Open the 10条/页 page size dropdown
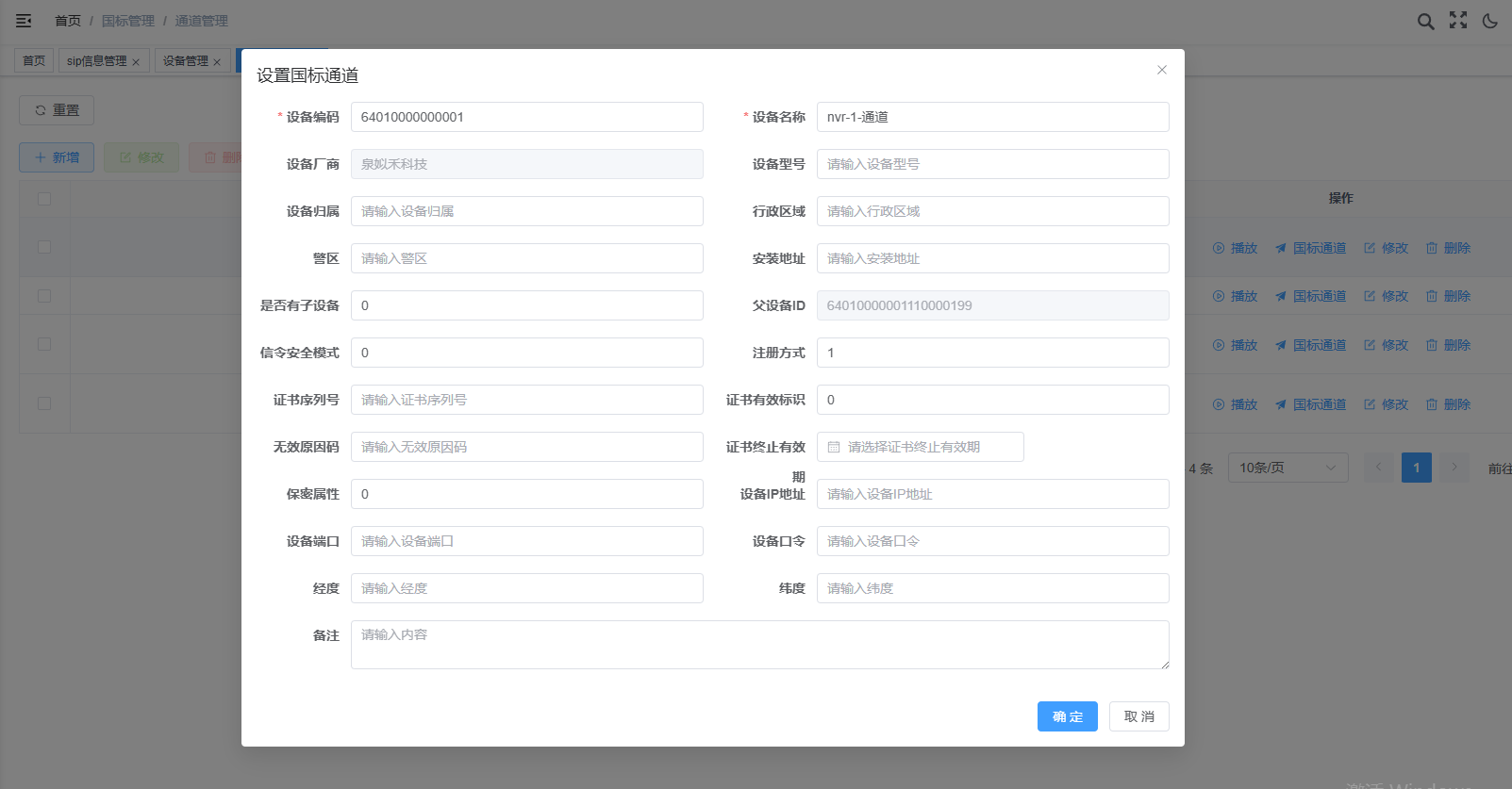This screenshot has width=1512, height=789. [1288, 468]
